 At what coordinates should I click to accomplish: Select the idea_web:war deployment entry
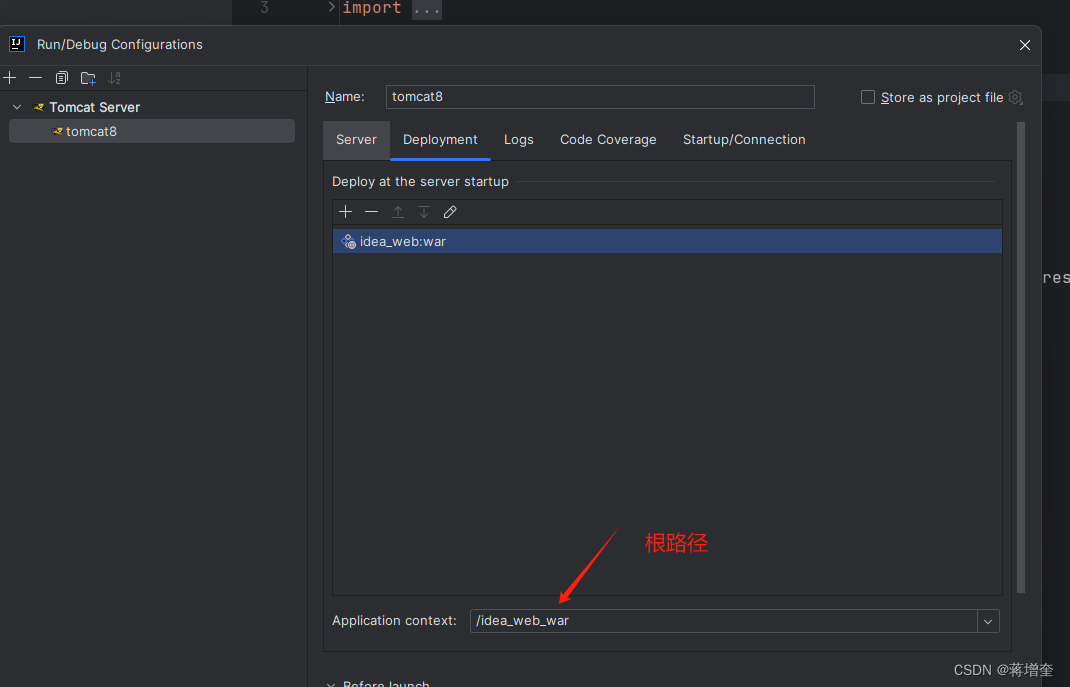(667, 242)
